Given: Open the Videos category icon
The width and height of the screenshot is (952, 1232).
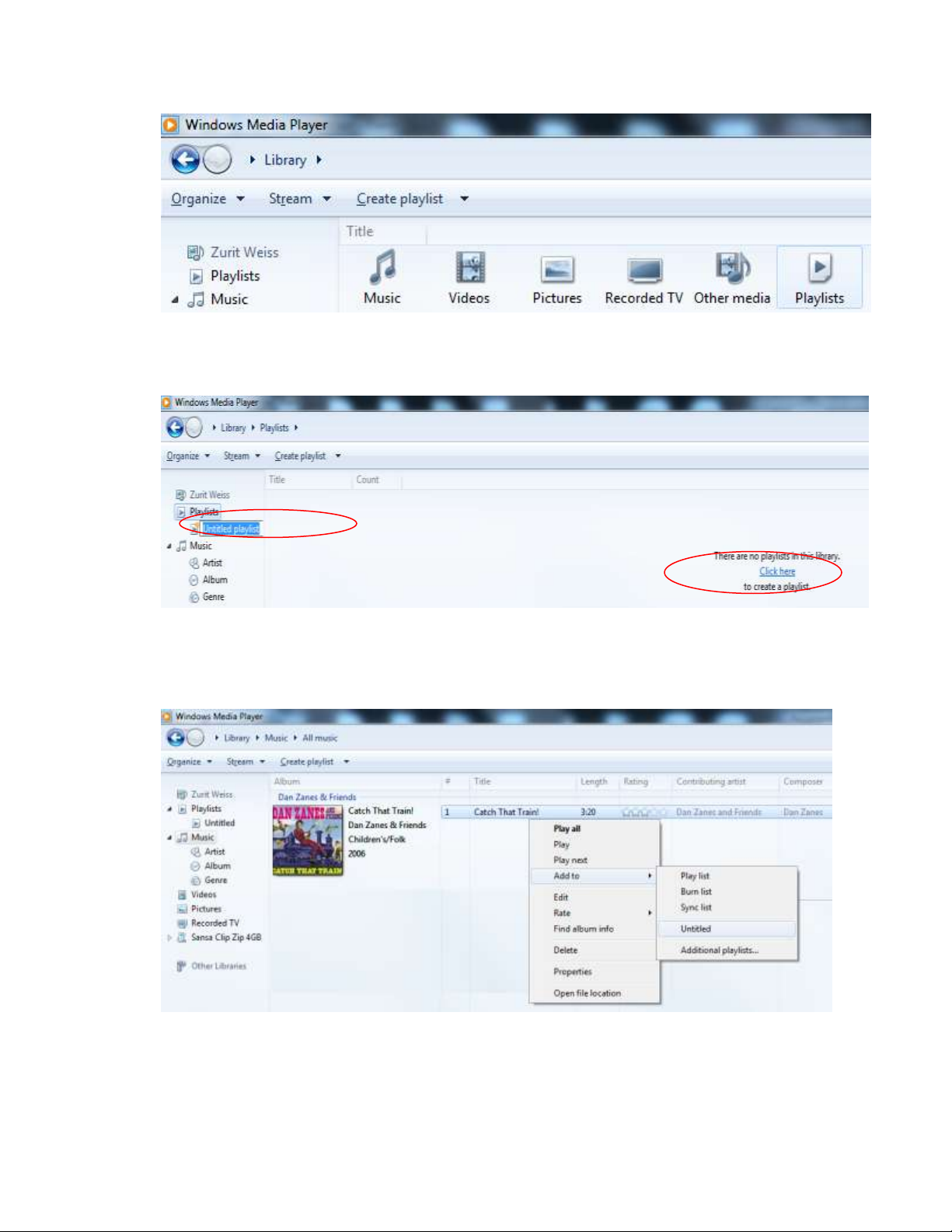Looking at the screenshot, I should pyautogui.click(x=469, y=277).
